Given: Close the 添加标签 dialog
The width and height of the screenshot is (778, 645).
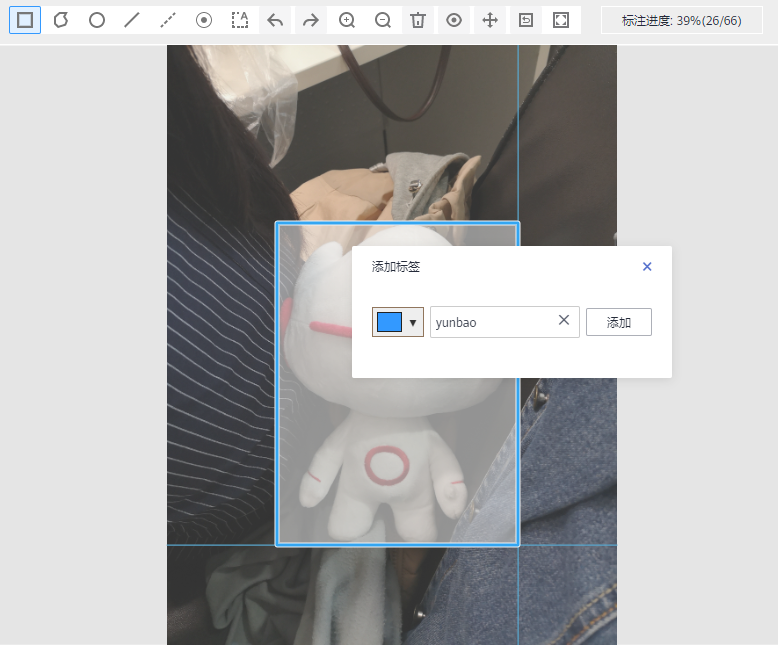Looking at the screenshot, I should coord(647,266).
